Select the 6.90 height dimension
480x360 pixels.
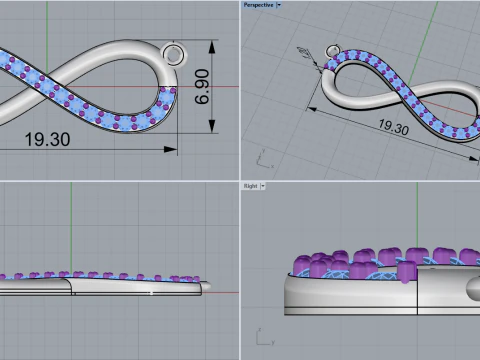click(202, 87)
